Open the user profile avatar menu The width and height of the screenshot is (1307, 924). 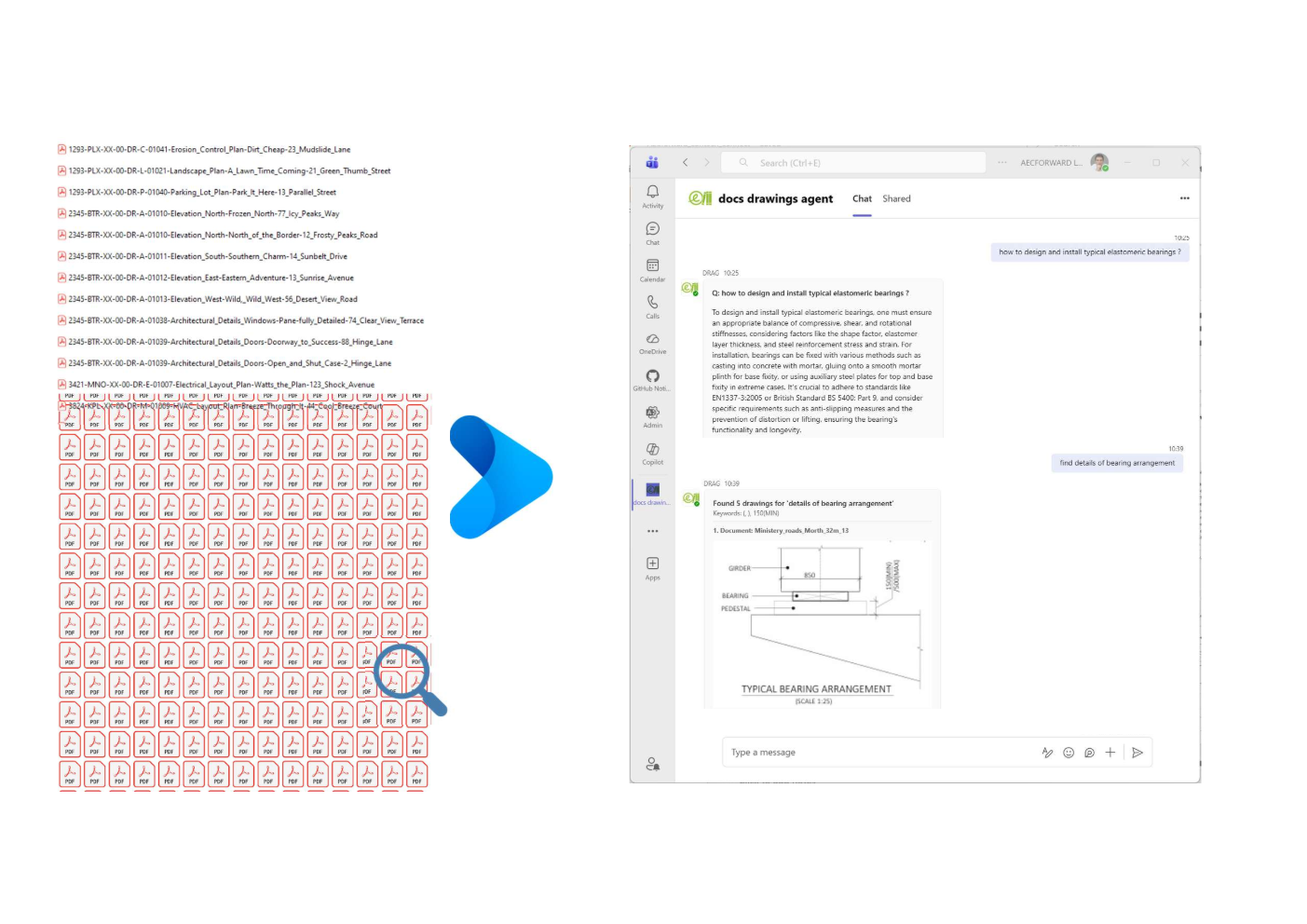(x=1099, y=162)
